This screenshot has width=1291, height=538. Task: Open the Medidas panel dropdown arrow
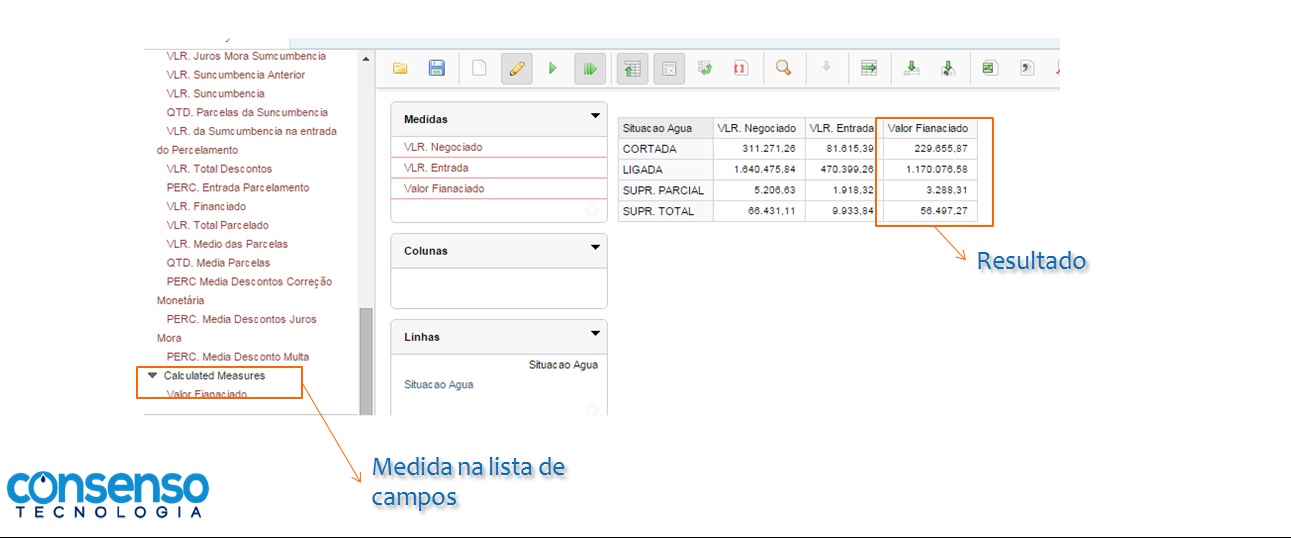click(x=596, y=117)
